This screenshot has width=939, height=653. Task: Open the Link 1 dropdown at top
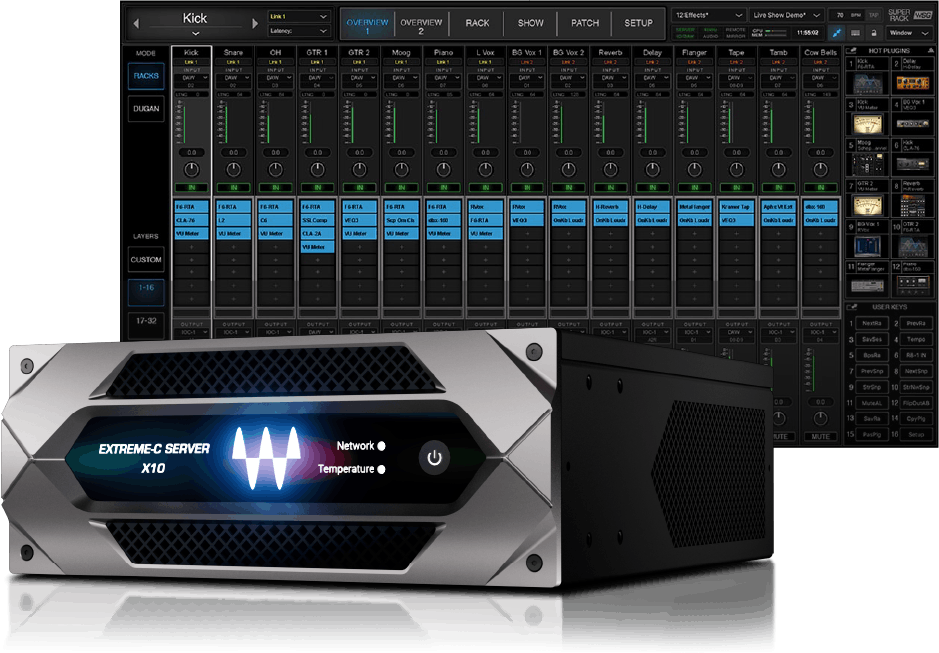click(298, 17)
